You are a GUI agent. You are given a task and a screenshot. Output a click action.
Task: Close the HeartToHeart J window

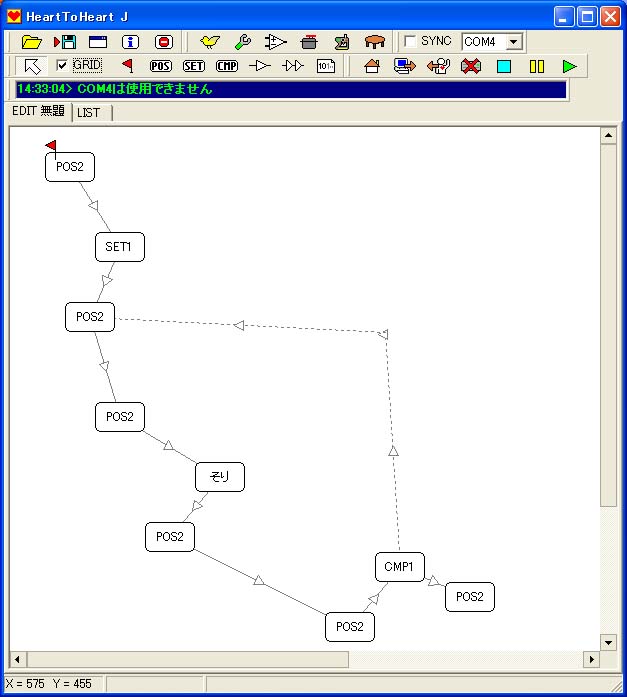click(611, 17)
